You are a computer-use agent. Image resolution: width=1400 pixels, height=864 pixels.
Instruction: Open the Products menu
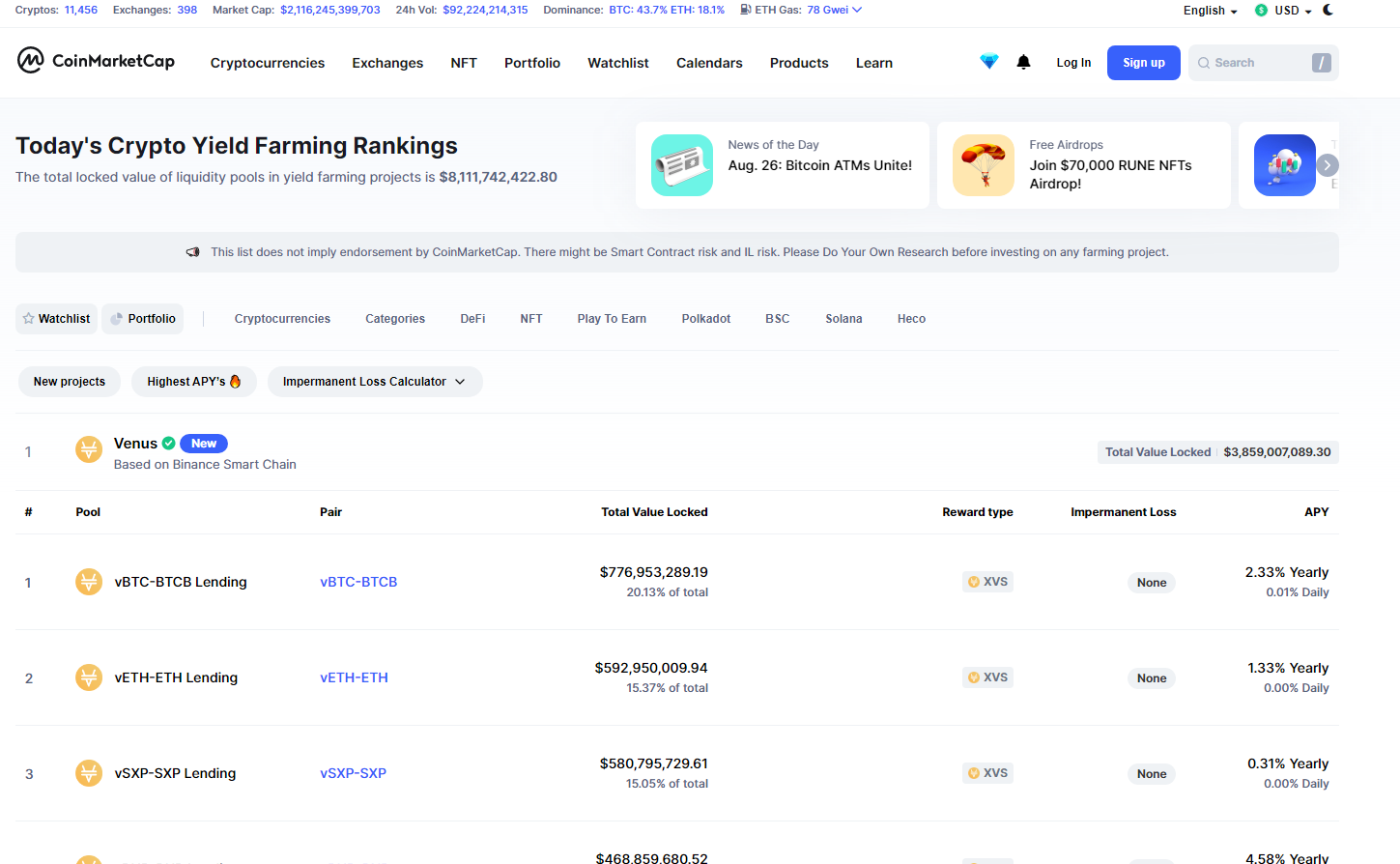tap(799, 63)
